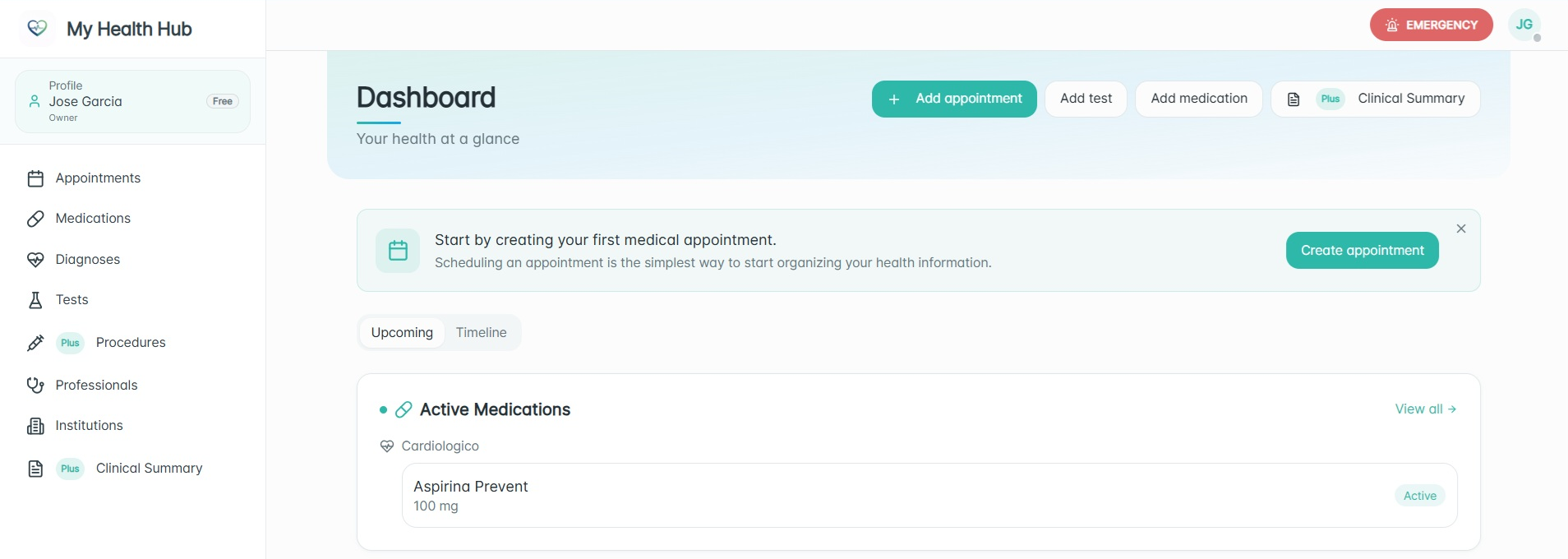Viewport: 1568px width, 559px height.
Task: Click the "Your health at a glance" subtitle
Action: pyautogui.click(x=438, y=139)
